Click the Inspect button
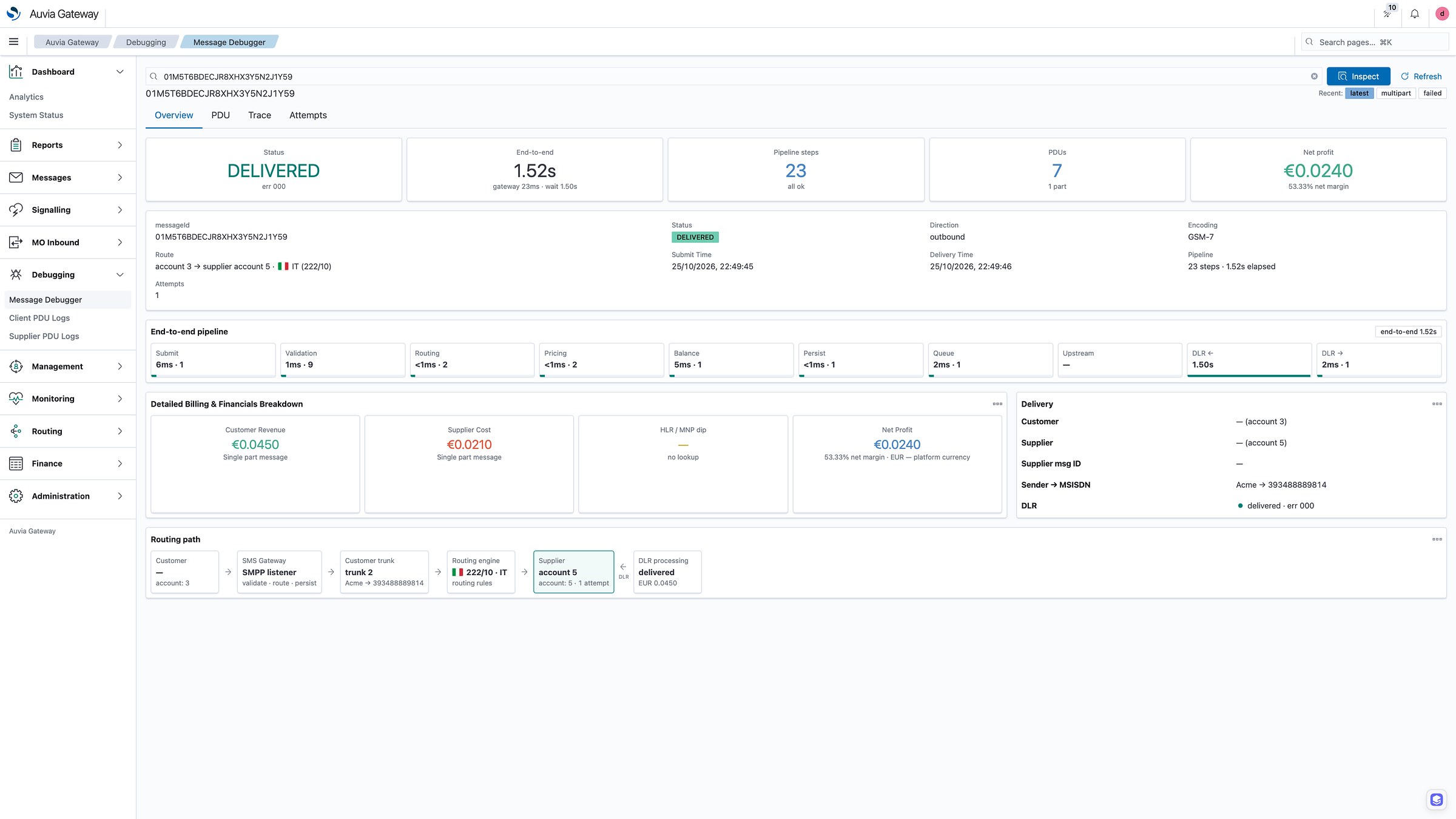1456x819 pixels. tap(1358, 76)
